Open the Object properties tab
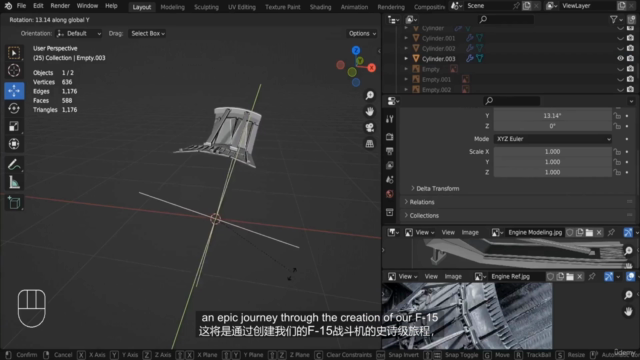640x360 pixels. (x=390, y=212)
